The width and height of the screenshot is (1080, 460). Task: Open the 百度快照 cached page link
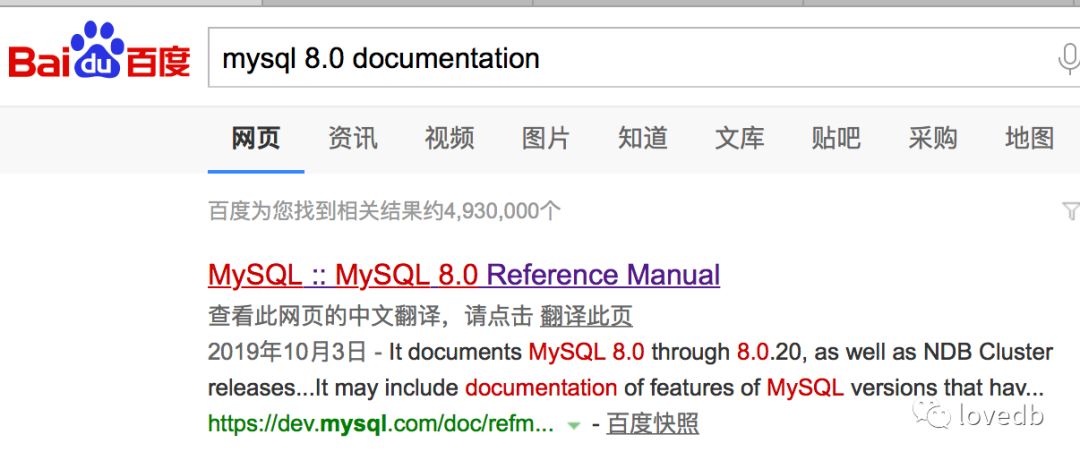652,424
